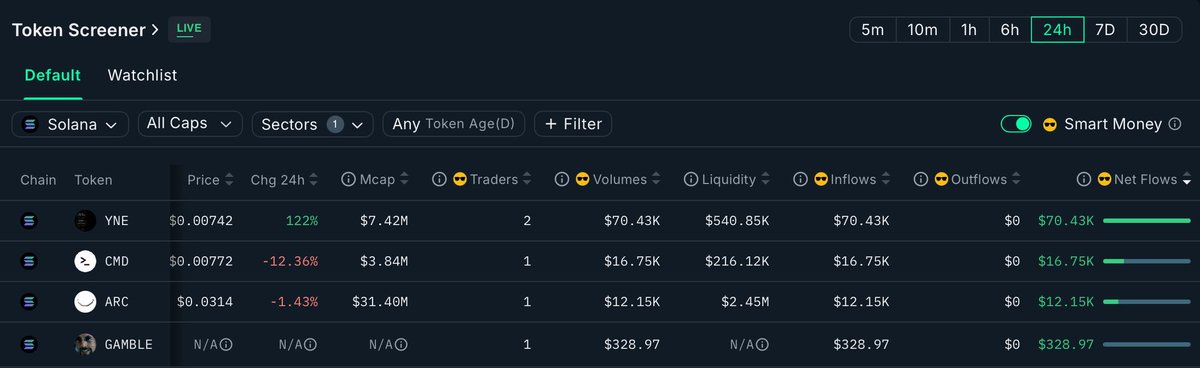Switch to the Watchlist tab
The height and width of the screenshot is (368, 1200).
pos(142,75)
